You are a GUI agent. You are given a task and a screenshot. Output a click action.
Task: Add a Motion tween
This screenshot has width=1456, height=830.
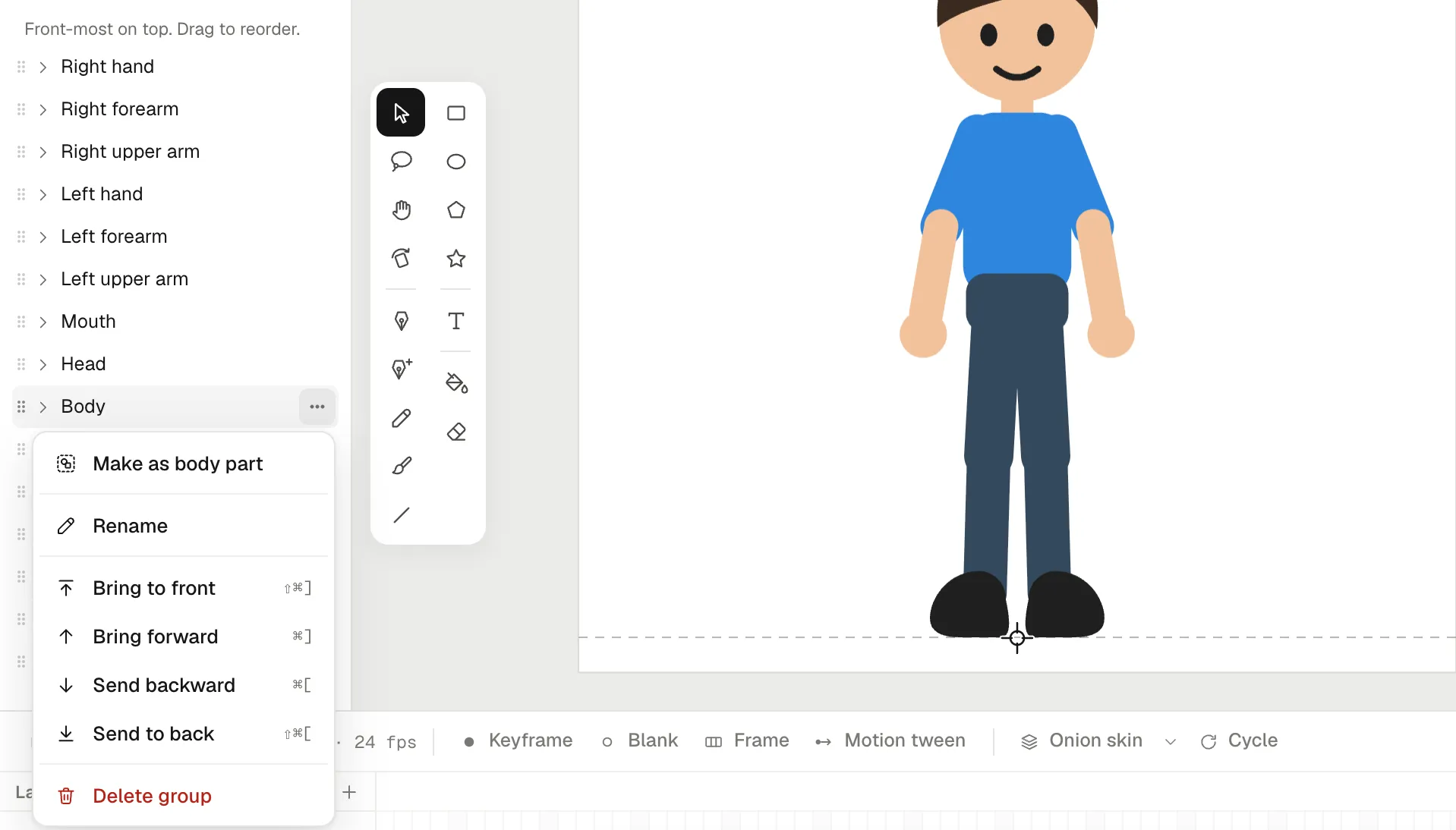[890, 740]
